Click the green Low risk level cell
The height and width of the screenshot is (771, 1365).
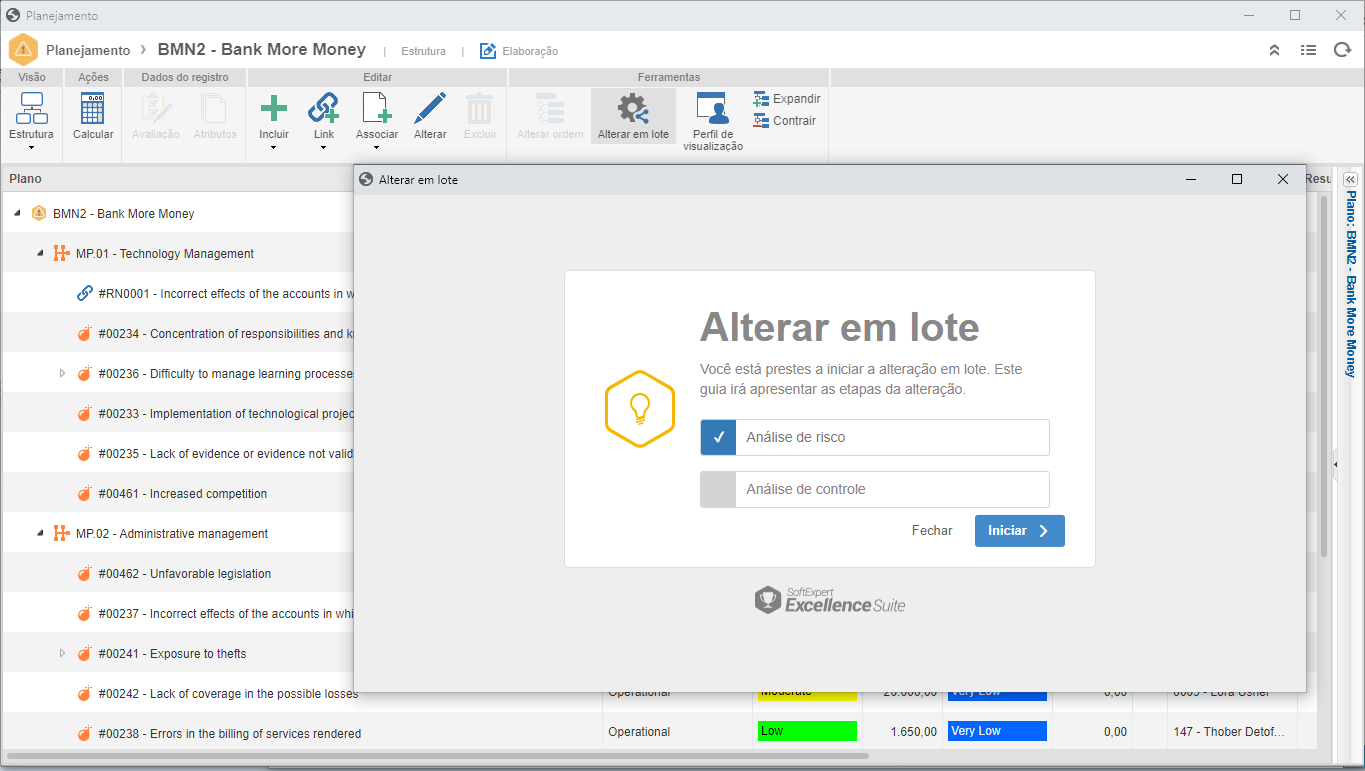coord(807,731)
